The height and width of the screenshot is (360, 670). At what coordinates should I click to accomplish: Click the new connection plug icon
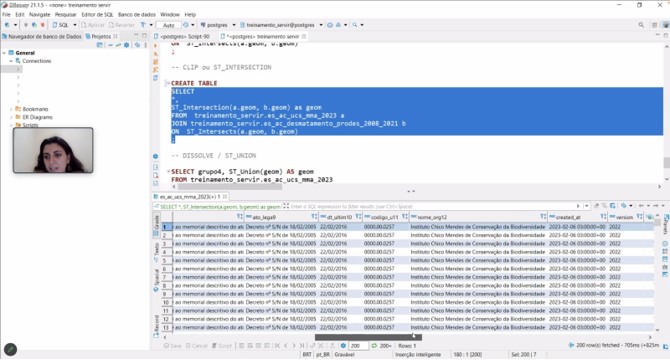pyautogui.click(x=7, y=25)
